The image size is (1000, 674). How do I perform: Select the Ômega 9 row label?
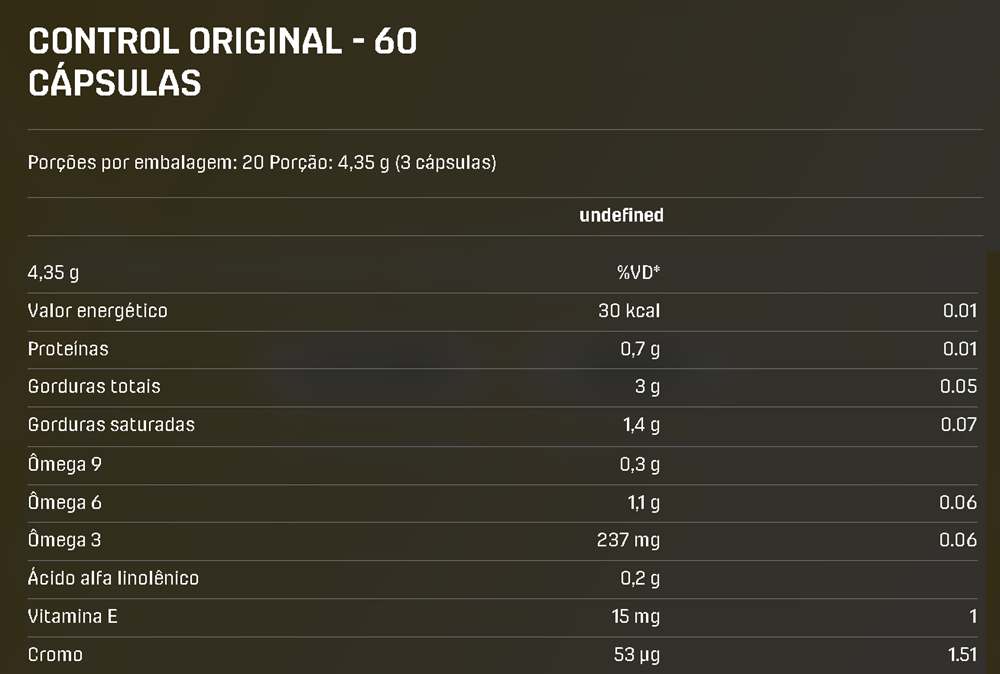coord(65,464)
